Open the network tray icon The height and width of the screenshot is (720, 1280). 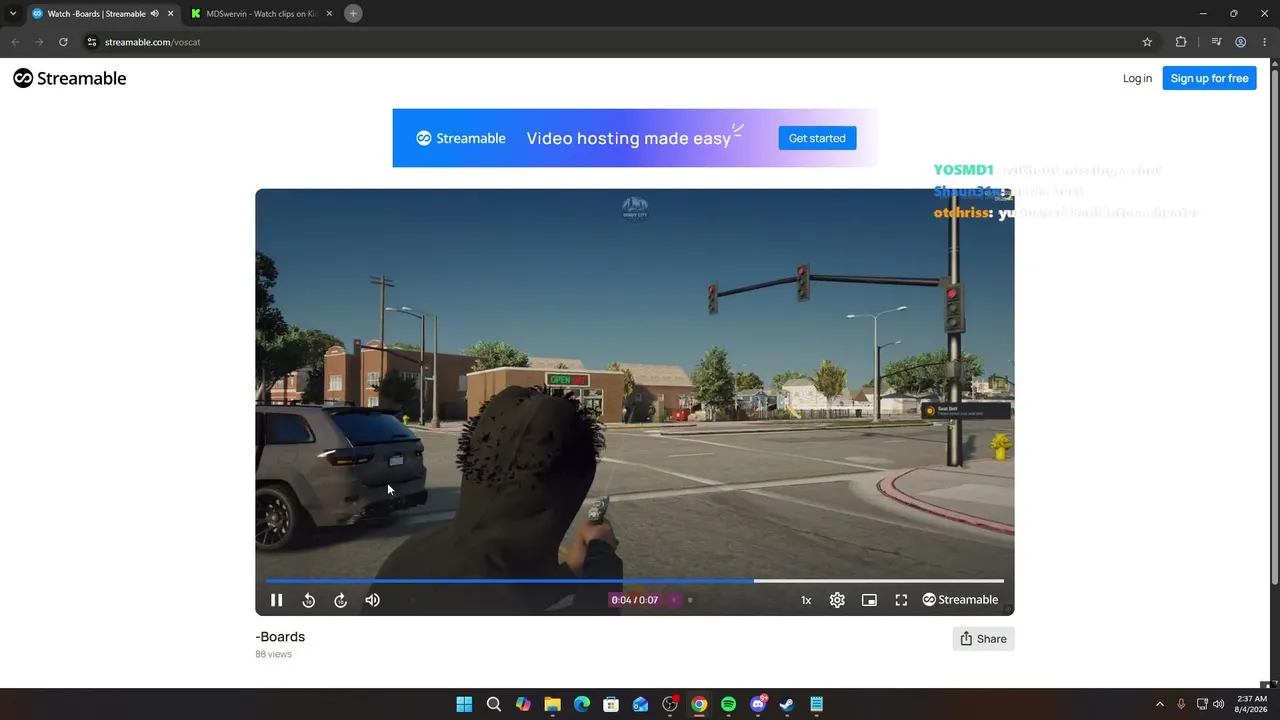tap(1202, 704)
